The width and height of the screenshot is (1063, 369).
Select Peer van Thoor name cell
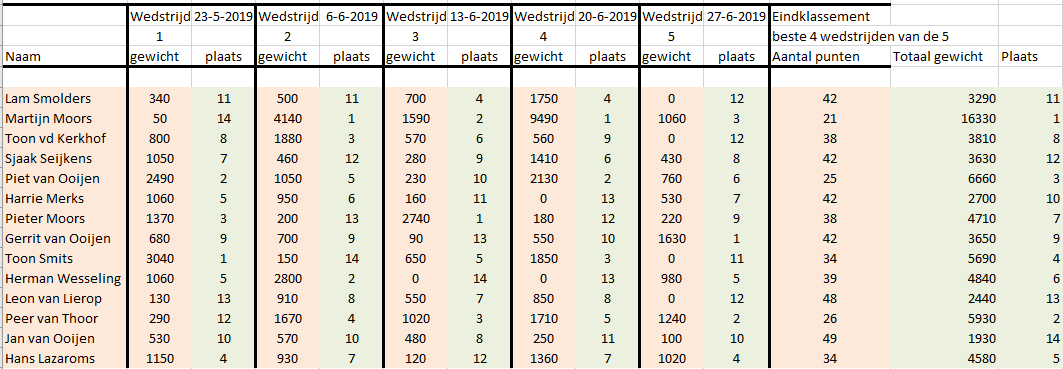[65, 319]
